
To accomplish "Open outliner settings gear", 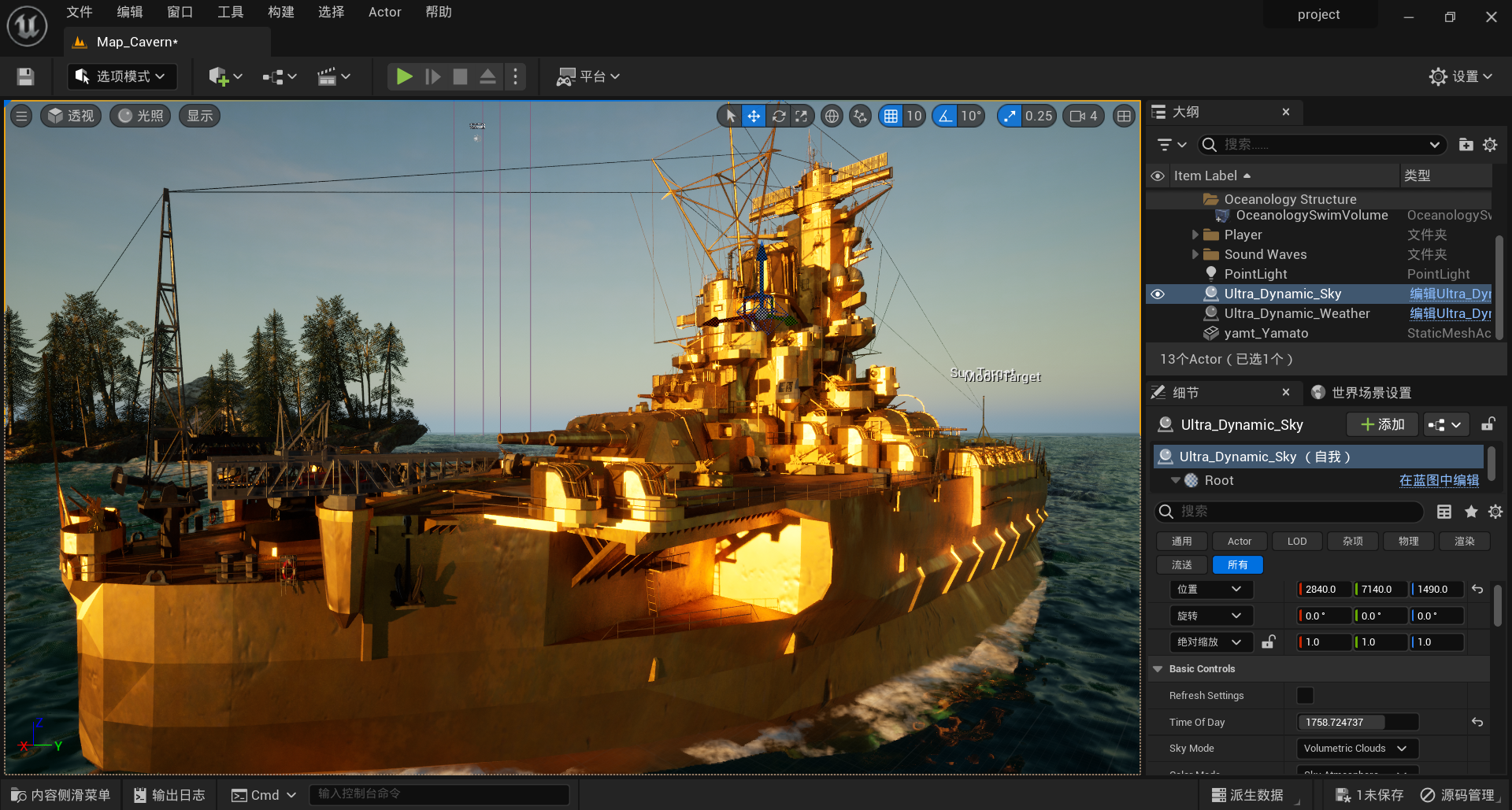I will (1490, 145).
